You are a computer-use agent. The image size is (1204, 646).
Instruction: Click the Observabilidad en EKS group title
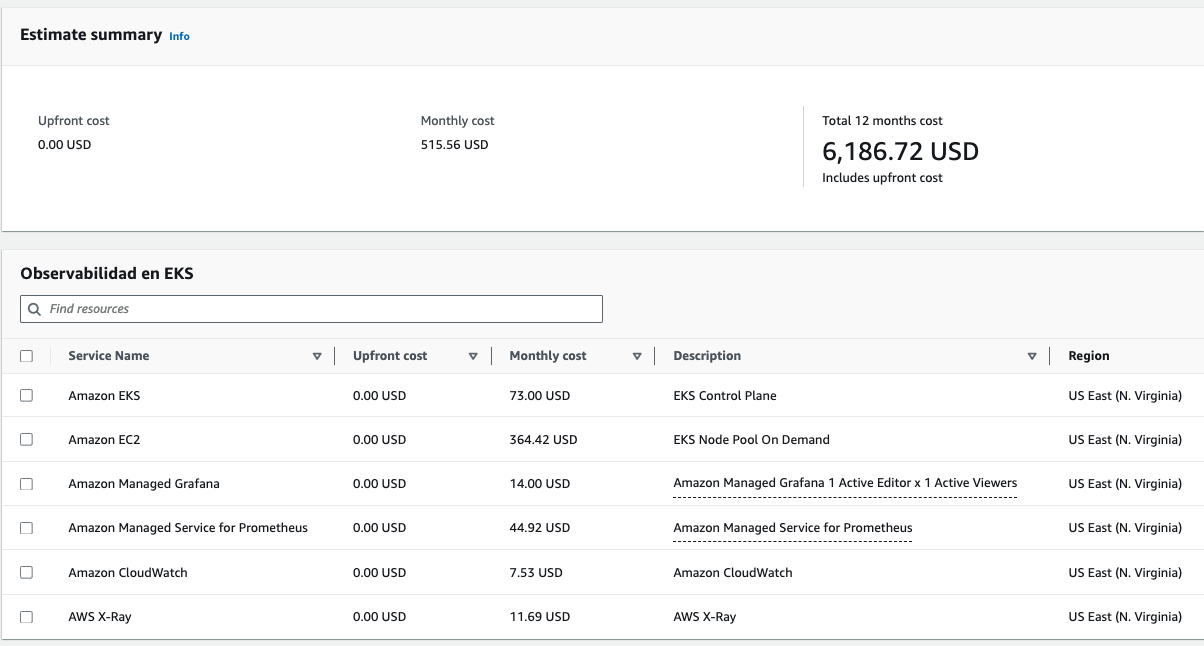pos(107,273)
